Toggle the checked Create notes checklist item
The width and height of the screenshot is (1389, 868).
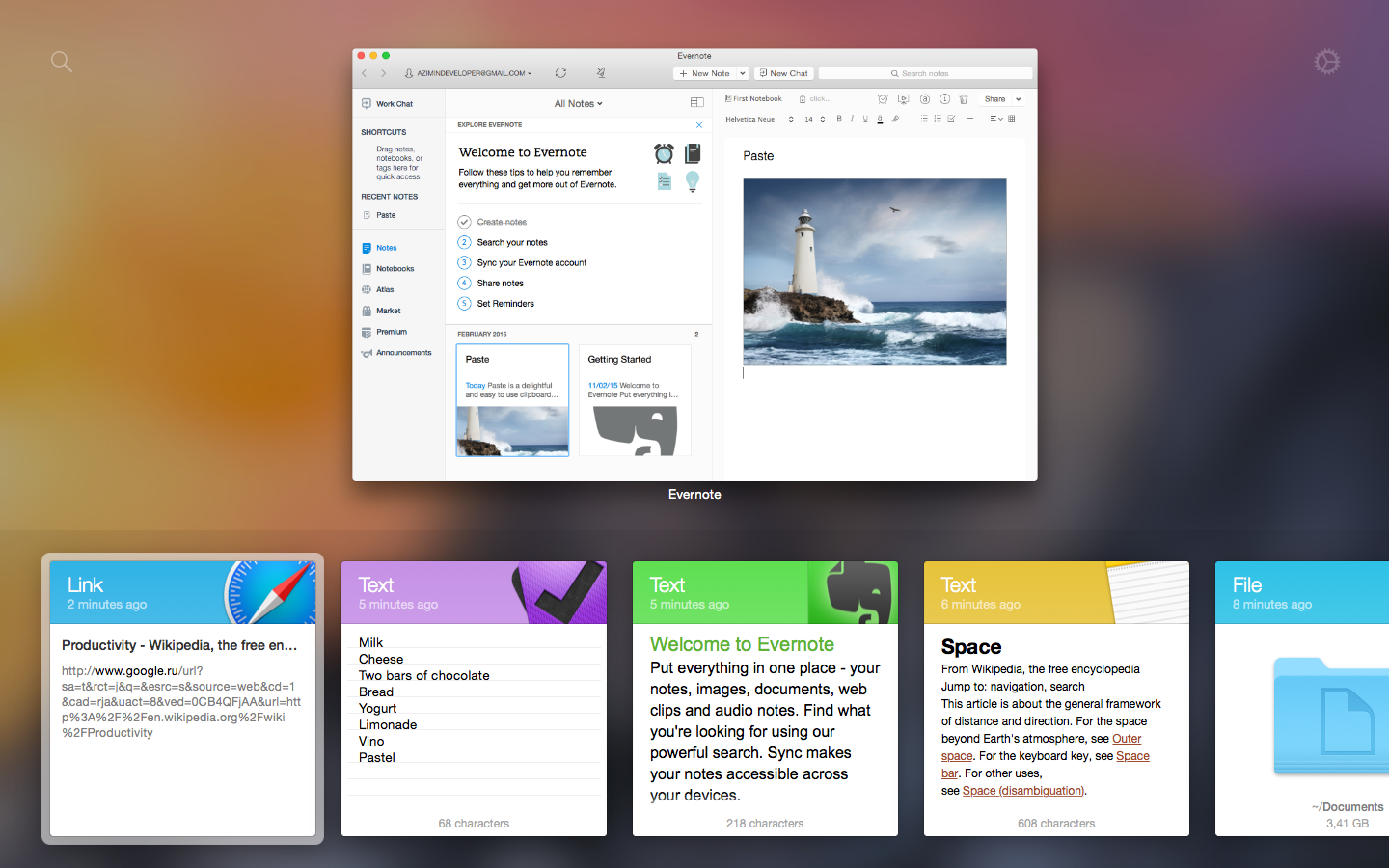coord(464,221)
